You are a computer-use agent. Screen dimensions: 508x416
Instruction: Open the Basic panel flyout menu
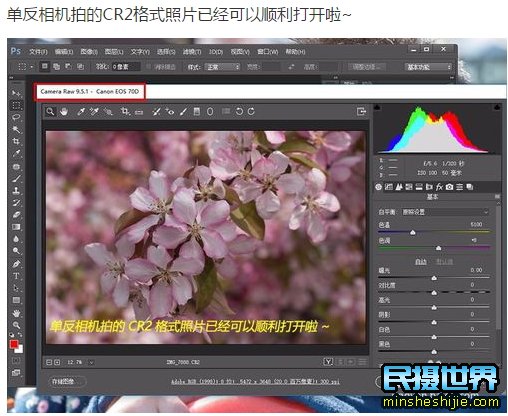497,197
